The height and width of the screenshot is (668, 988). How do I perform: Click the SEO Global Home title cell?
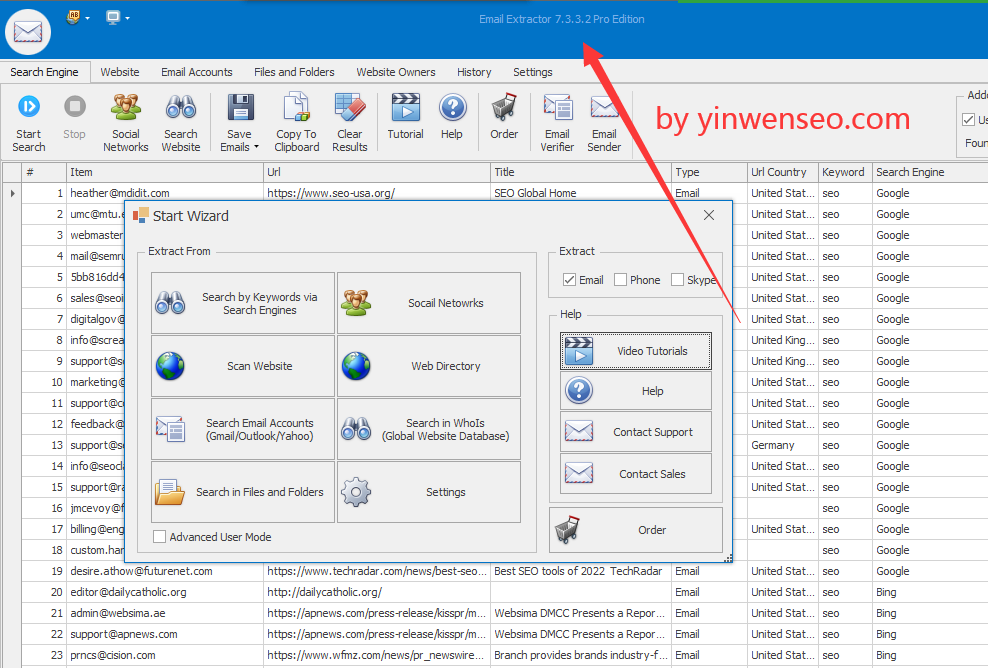(x=581, y=193)
